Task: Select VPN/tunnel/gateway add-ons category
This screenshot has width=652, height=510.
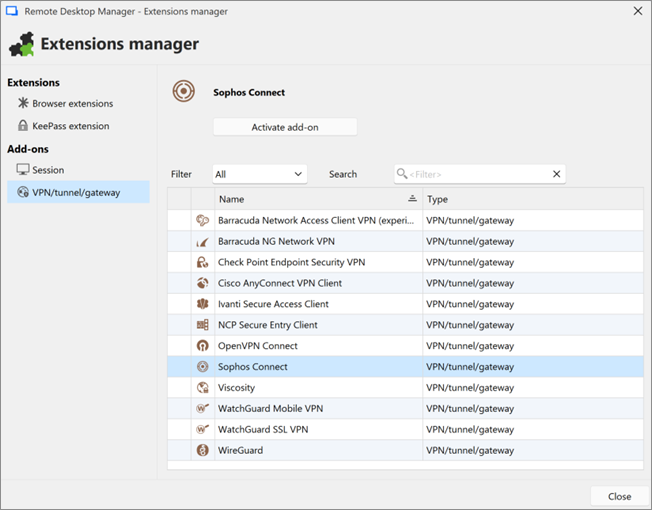Action: (79, 192)
